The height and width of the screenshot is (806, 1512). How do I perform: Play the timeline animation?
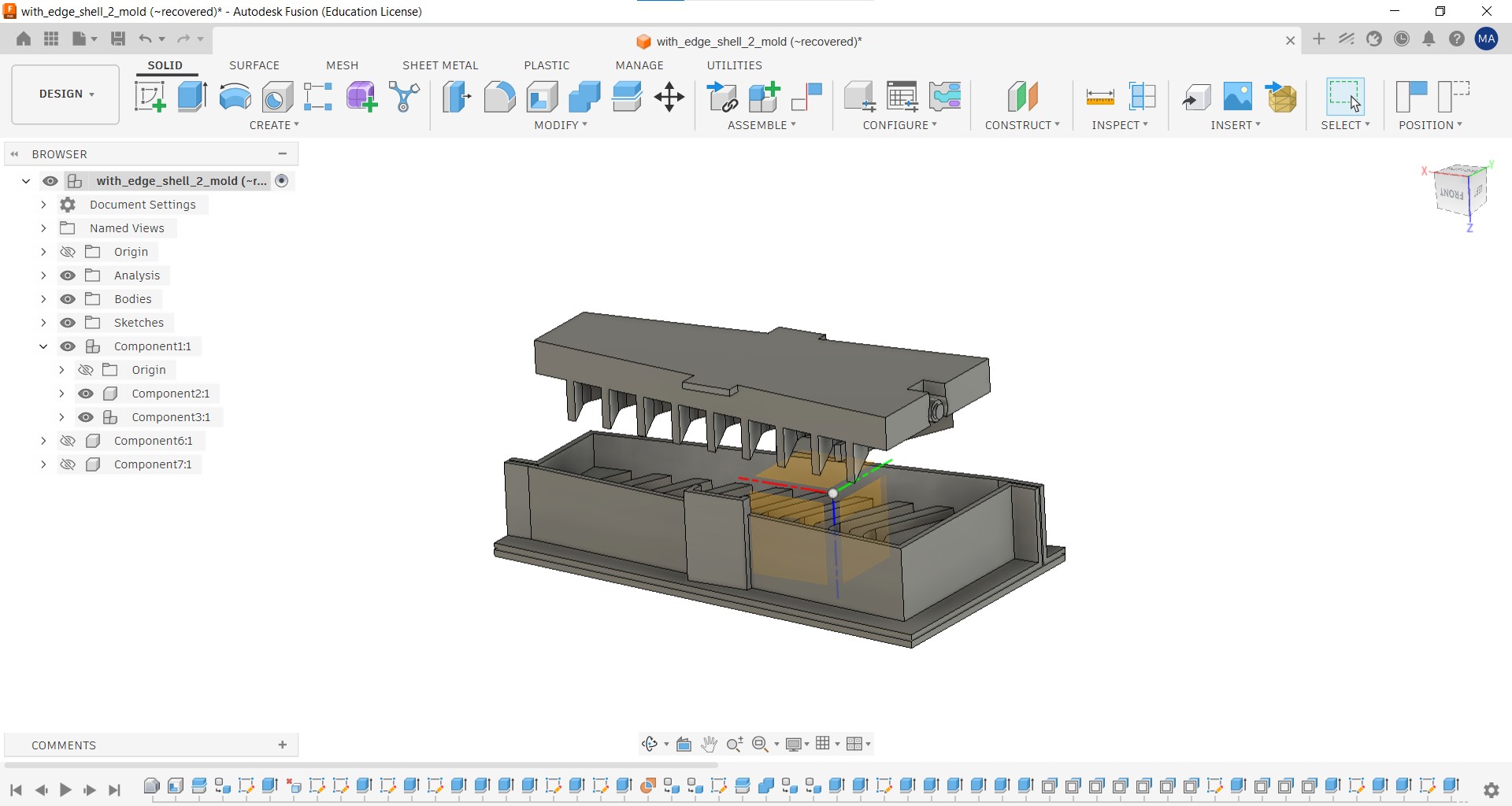pos(65,789)
